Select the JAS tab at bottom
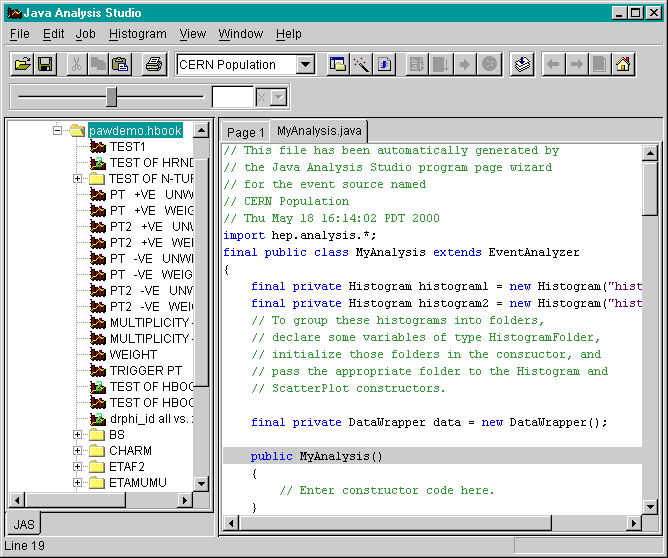Viewport: 668px width, 558px height. click(24, 524)
